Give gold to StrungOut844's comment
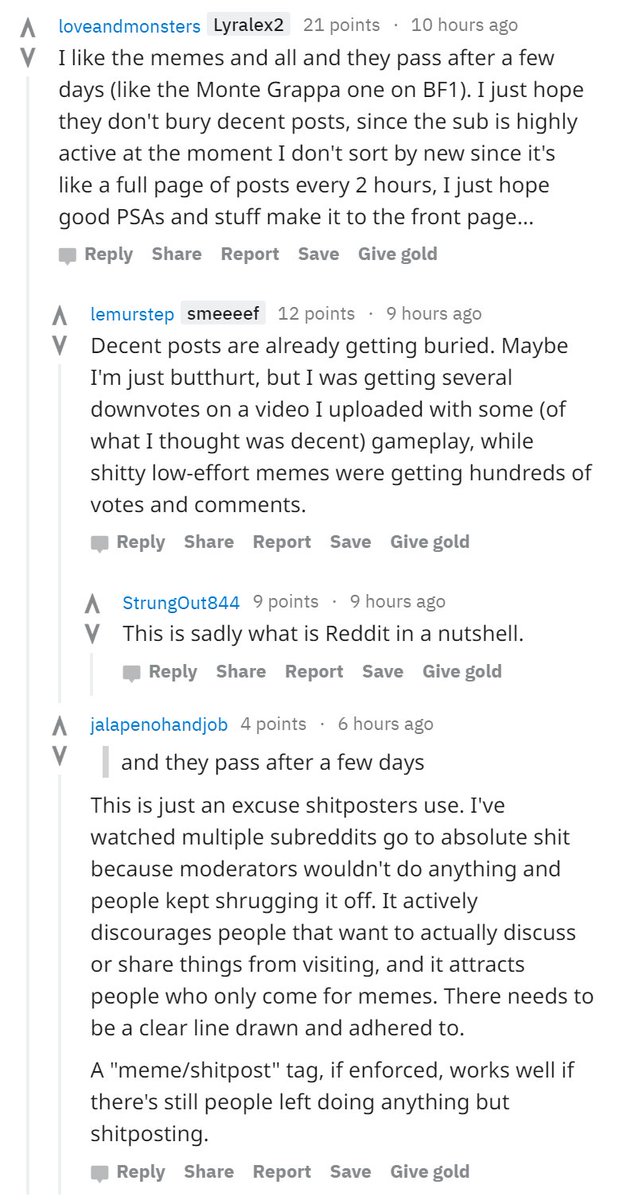The height and width of the screenshot is (1200, 627). (x=462, y=672)
